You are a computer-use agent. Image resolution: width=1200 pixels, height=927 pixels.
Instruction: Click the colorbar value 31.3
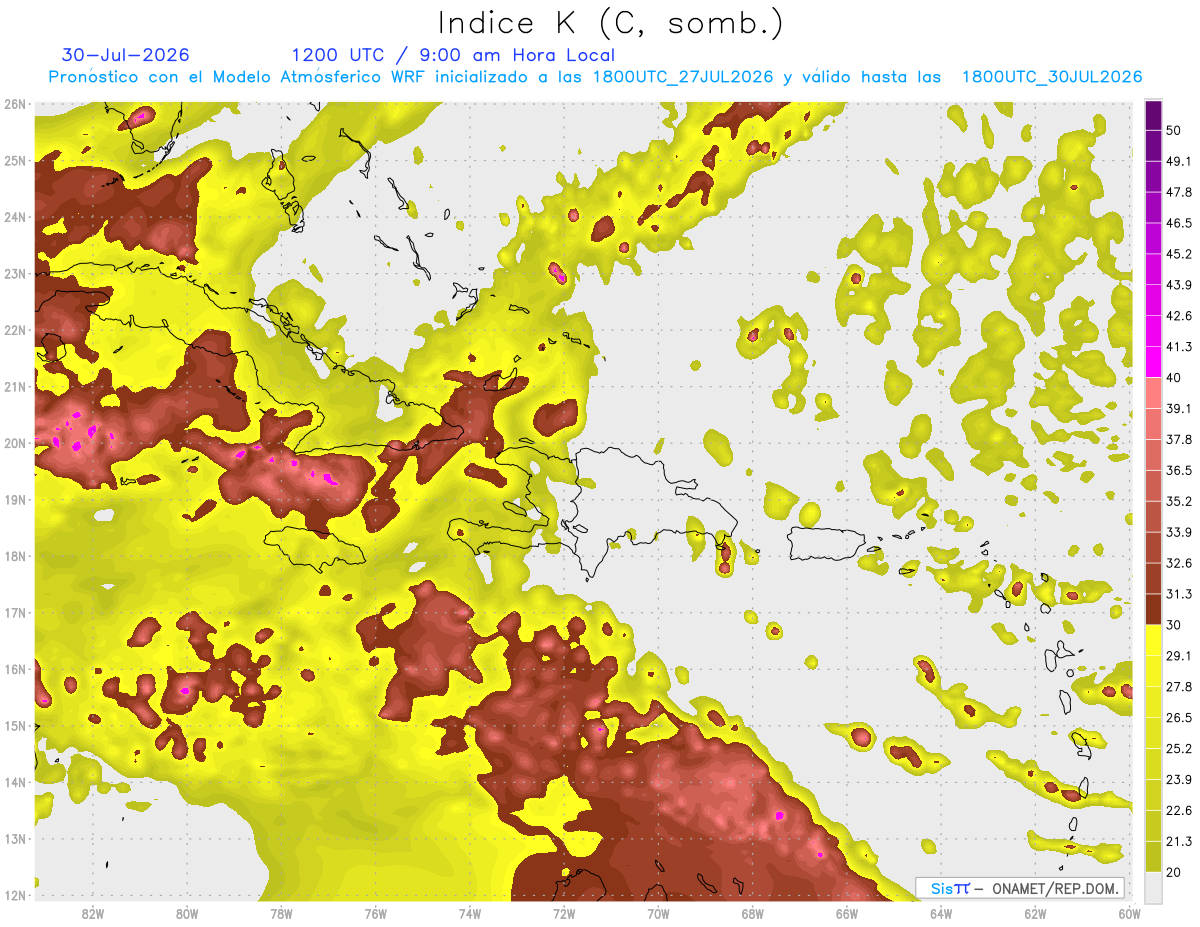coord(1179,594)
